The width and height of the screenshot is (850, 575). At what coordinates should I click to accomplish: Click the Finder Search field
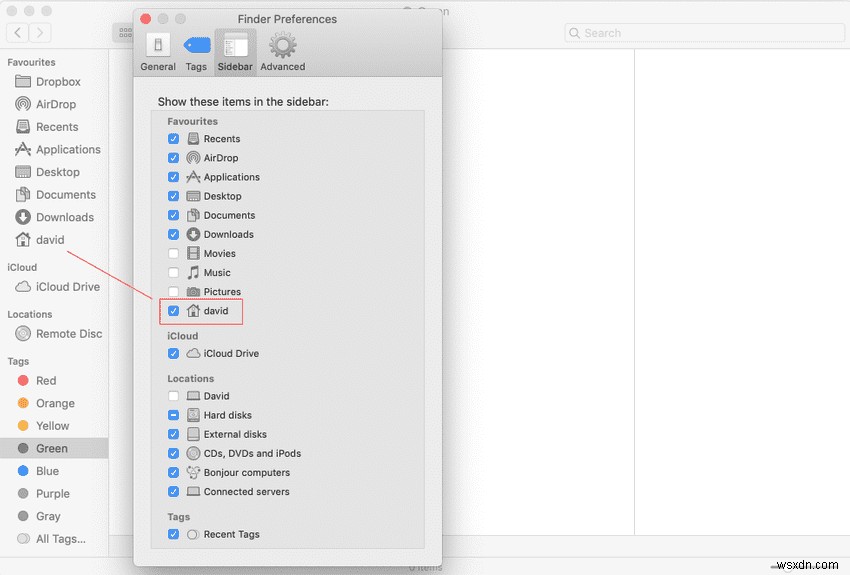click(704, 33)
